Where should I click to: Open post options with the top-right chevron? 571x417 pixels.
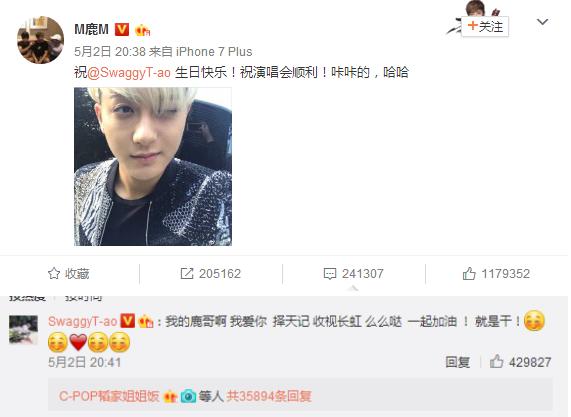(542, 22)
